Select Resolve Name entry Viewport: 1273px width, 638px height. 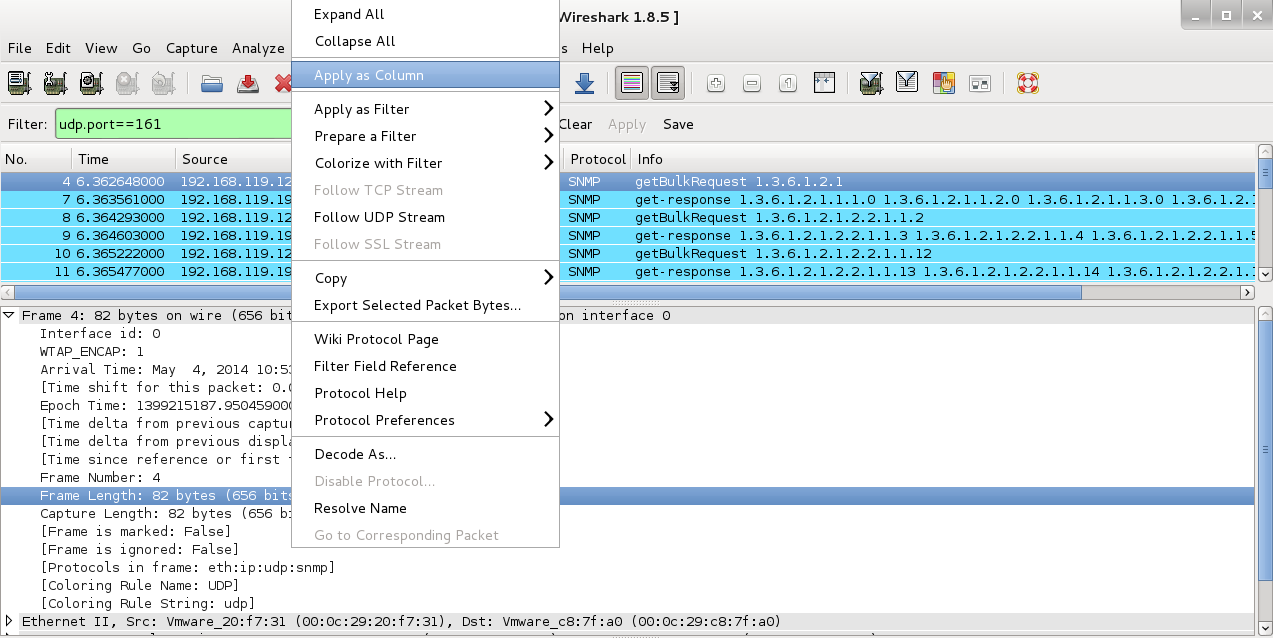[425, 508]
